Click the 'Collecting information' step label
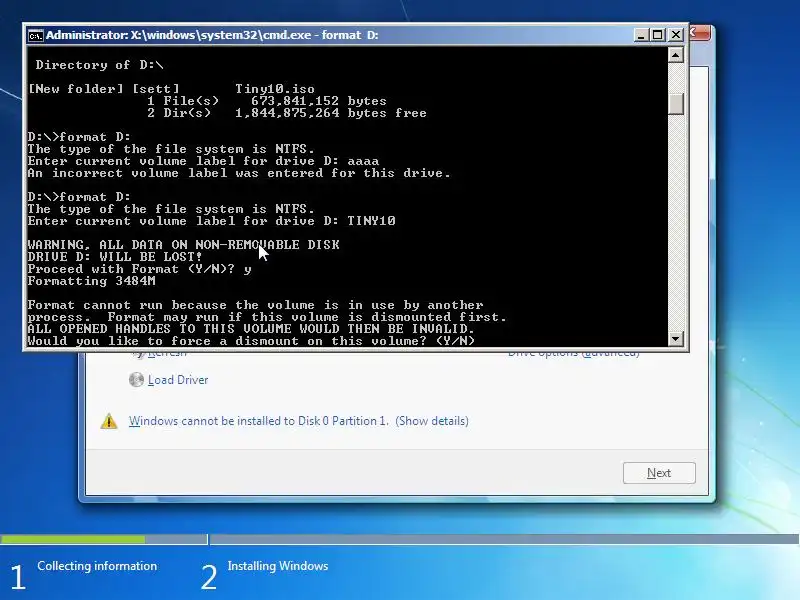This screenshot has height=600, width=800. pos(97,566)
